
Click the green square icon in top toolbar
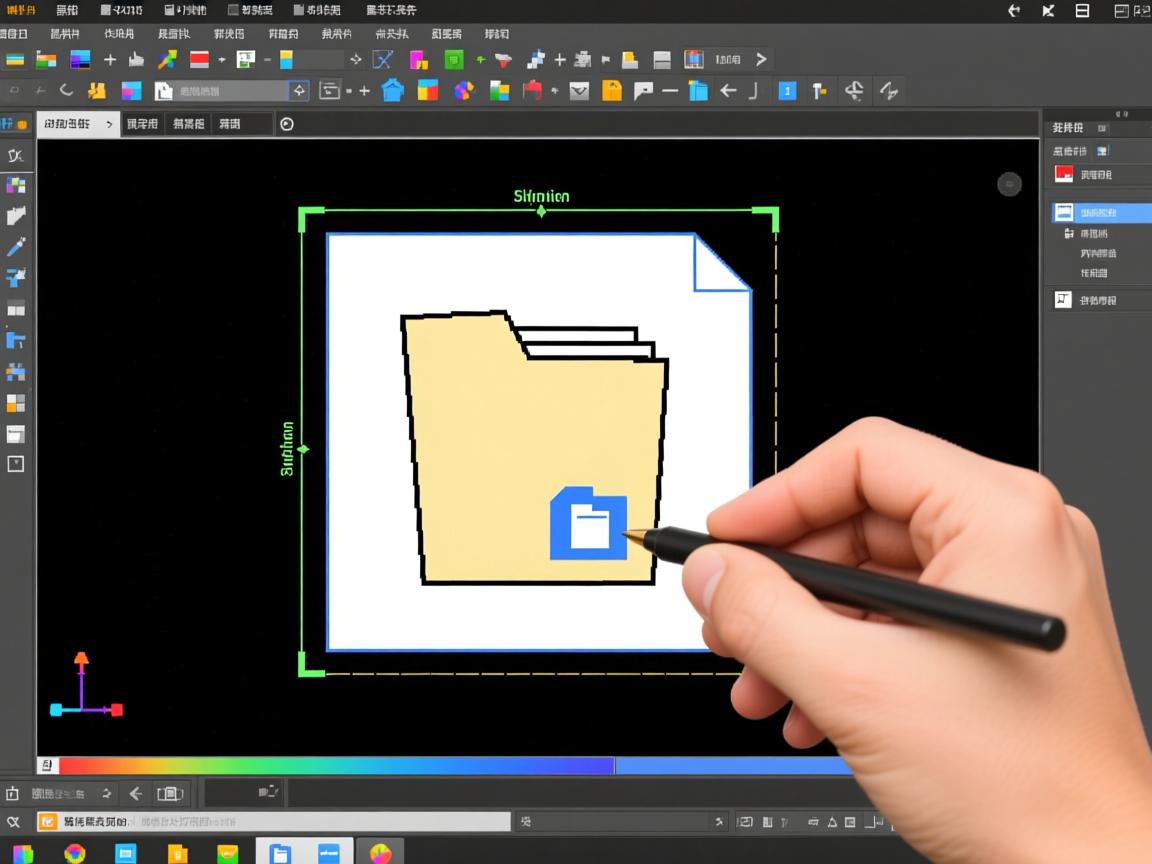453,59
